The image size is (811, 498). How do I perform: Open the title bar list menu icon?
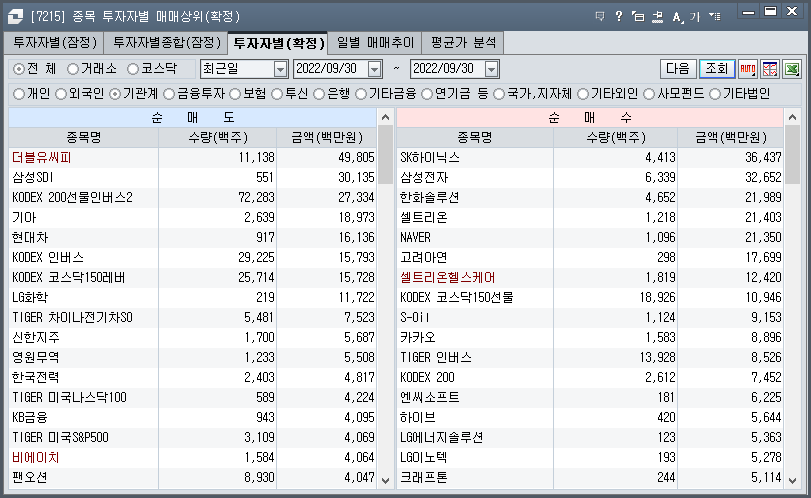715,17
